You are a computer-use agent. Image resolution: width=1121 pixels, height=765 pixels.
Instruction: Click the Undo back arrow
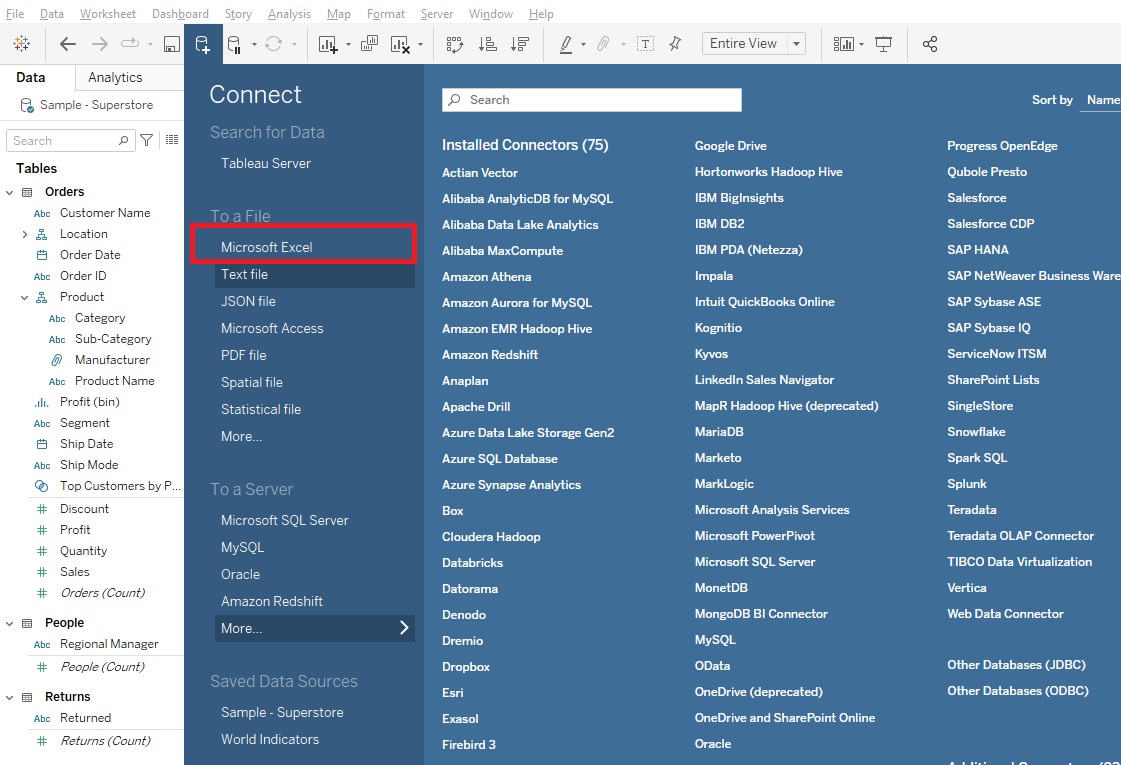click(x=68, y=44)
